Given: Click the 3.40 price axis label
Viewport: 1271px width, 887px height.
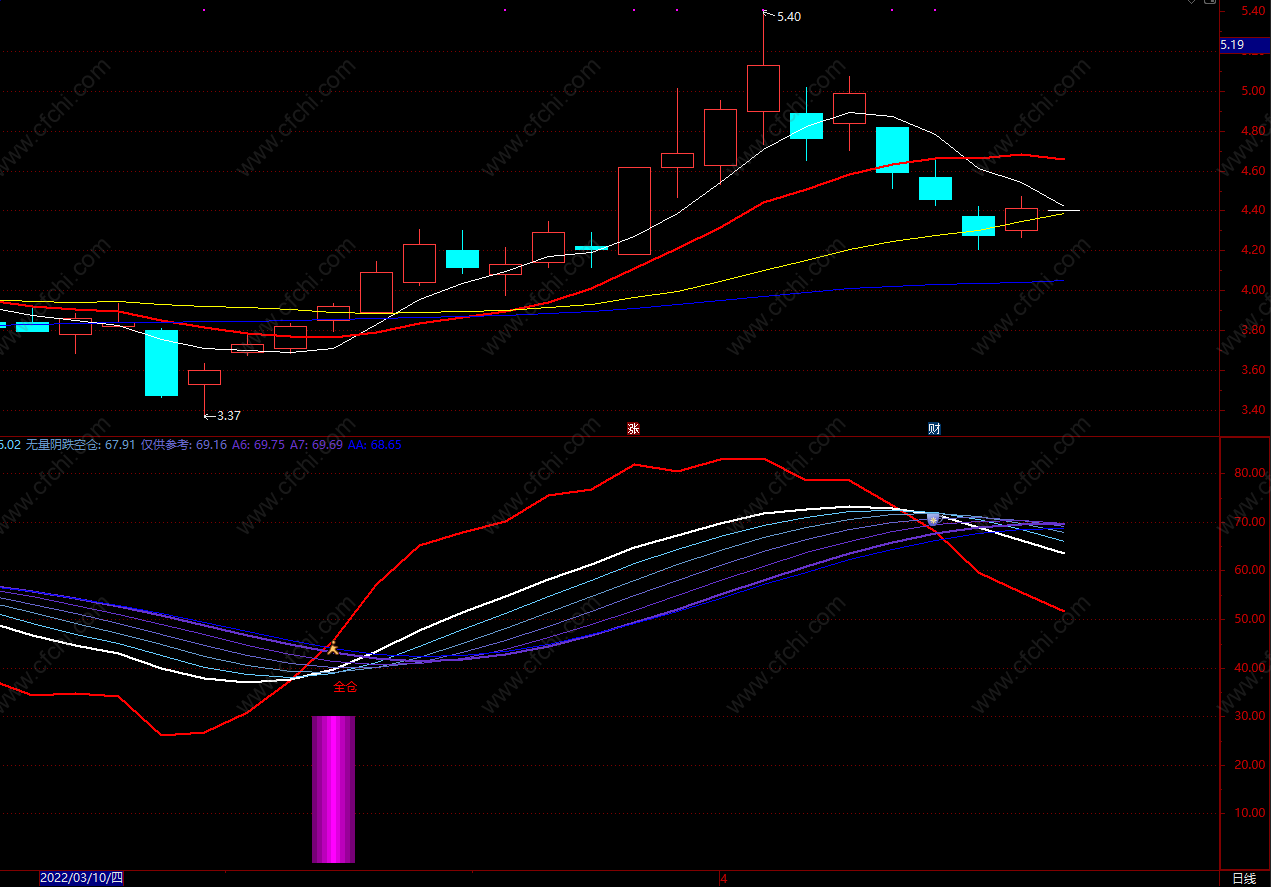Looking at the screenshot, I should click(x=1253, y=410).
